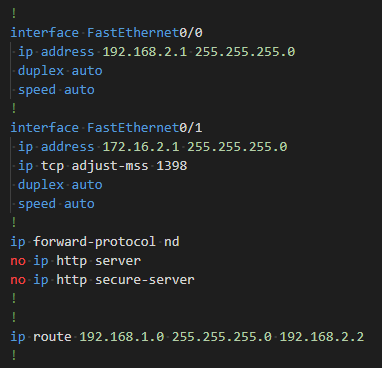Click the value 1398
The height and width of the screenshot is (368, 382).
[x=172, y=166]
